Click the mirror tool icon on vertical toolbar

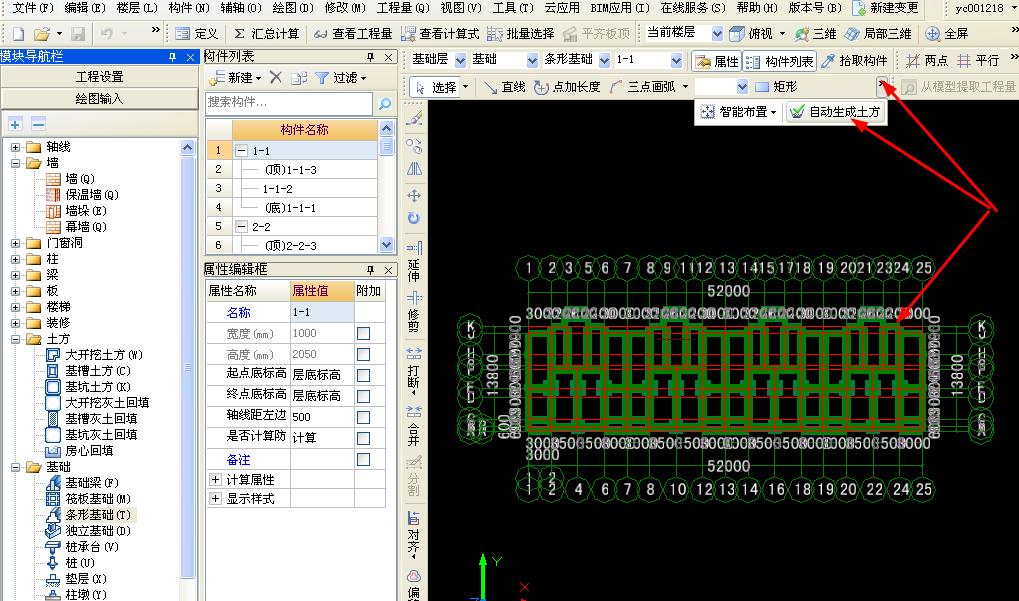[414, 169]
